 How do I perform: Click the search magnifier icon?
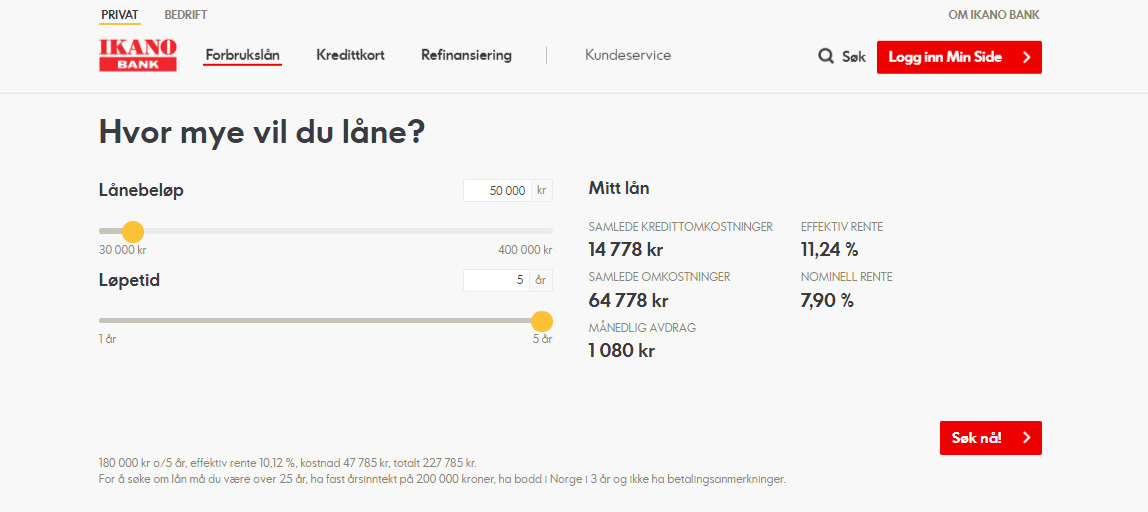click(x=826, y=57)
